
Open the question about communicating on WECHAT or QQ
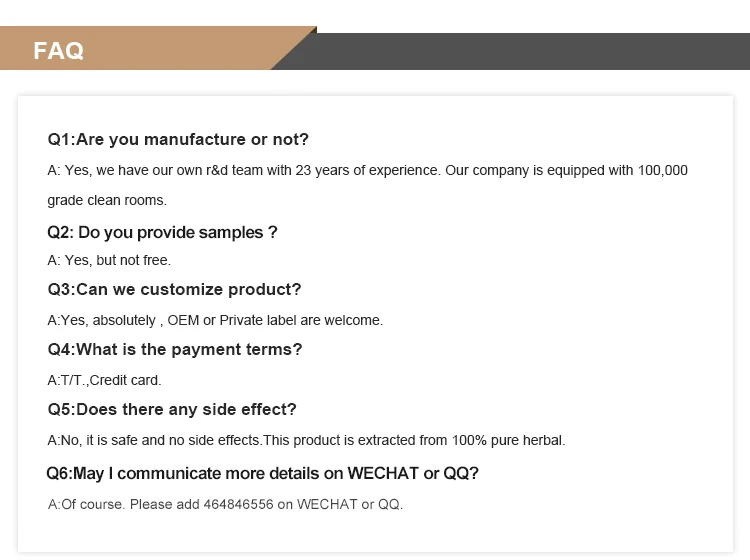click(262, 473)
